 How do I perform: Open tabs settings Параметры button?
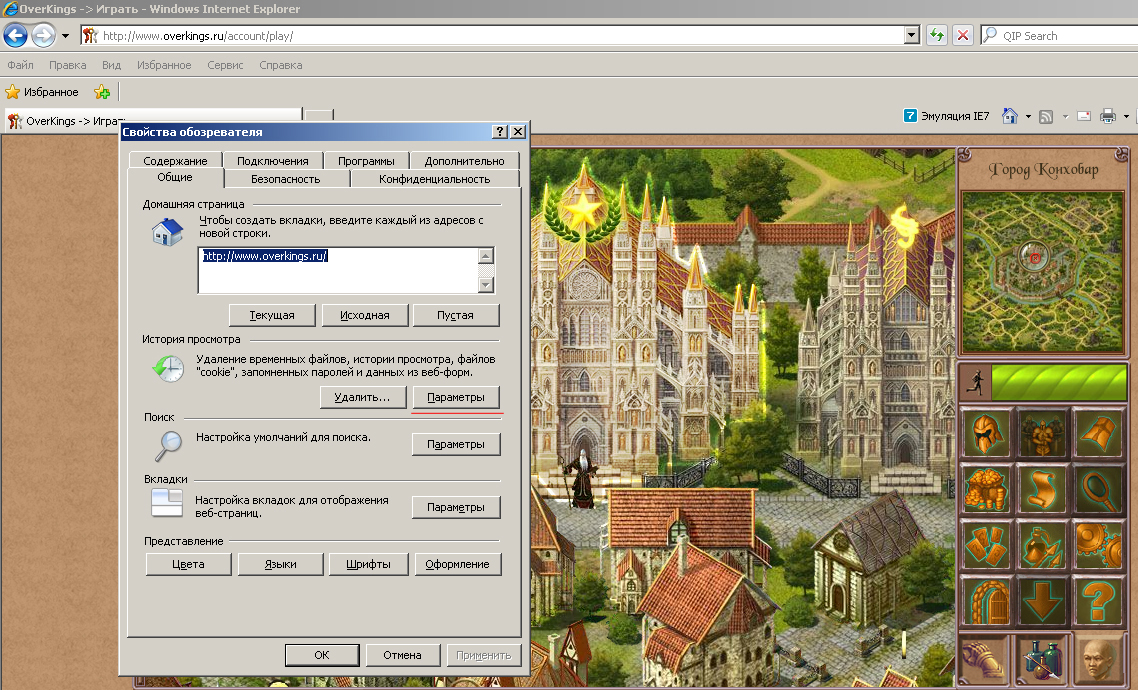(456, 507)
